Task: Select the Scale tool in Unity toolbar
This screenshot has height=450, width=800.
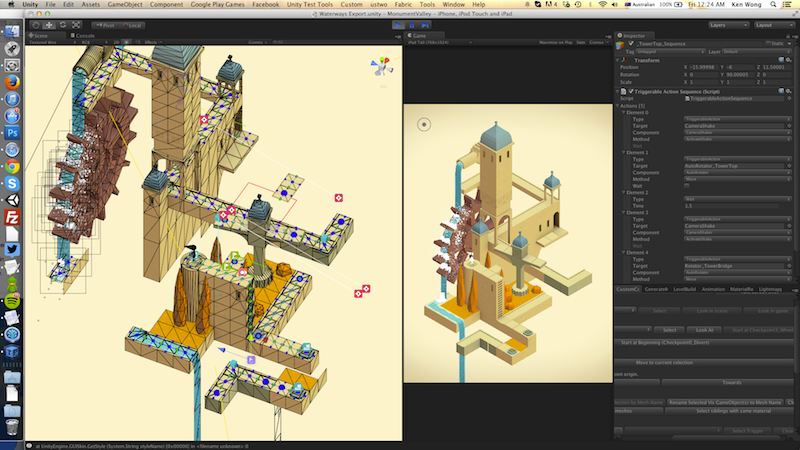Action: tap(76, 25)
